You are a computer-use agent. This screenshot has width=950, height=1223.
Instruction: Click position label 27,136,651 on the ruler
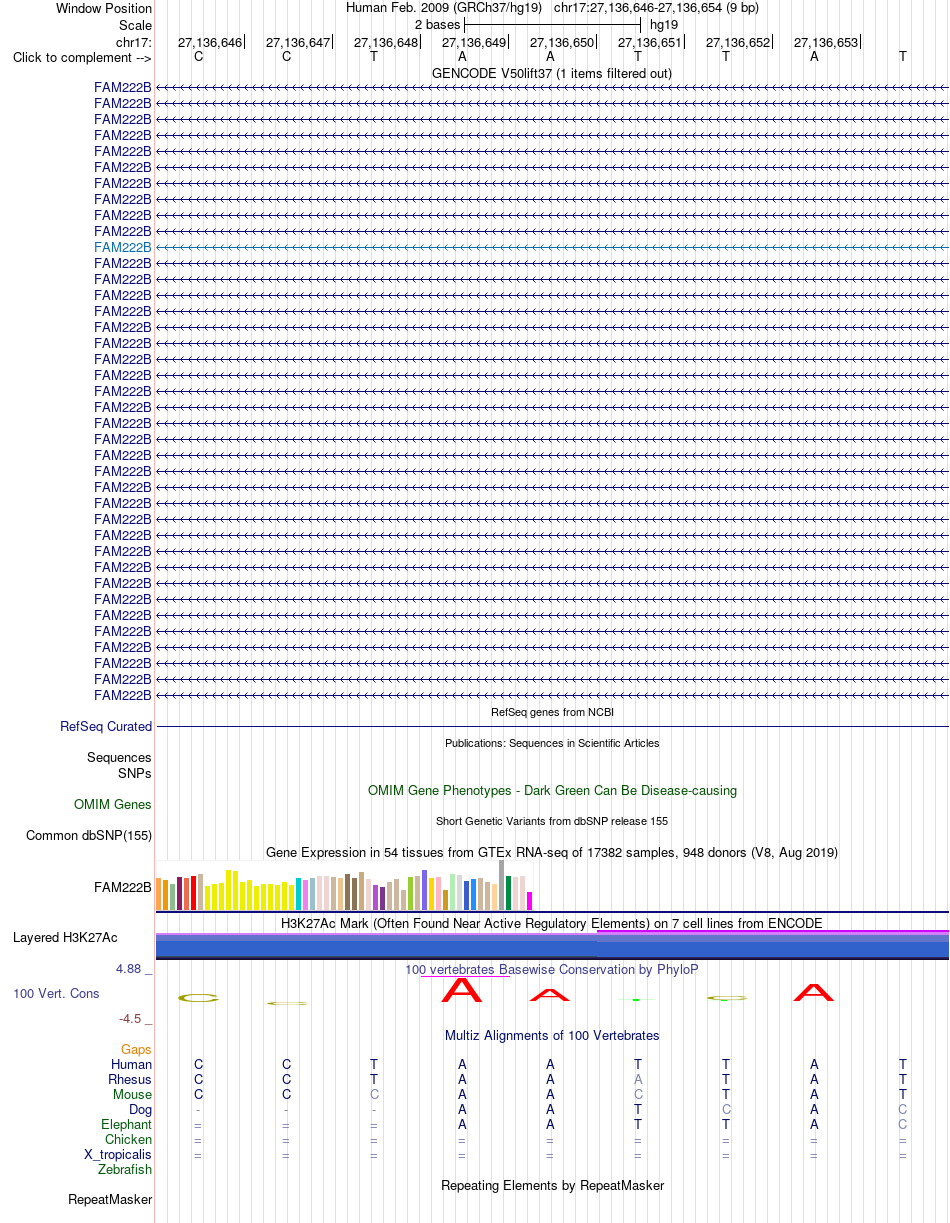point(650,43)
